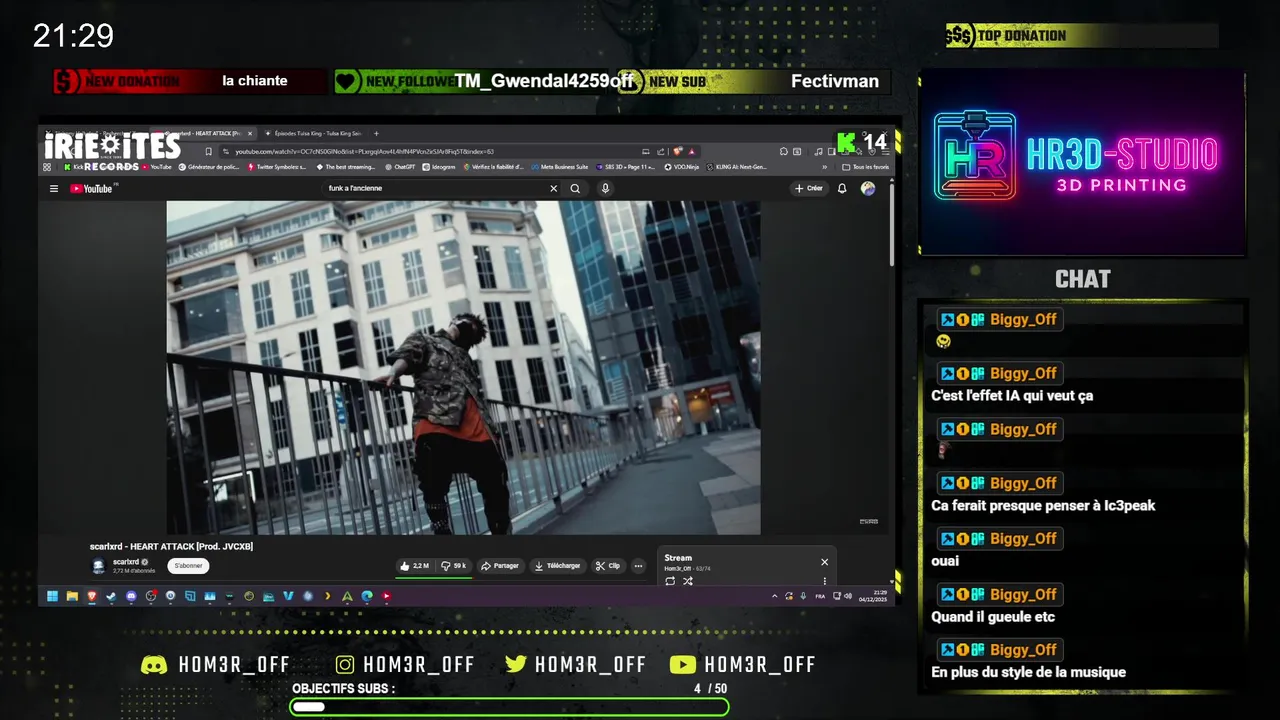Open the ChatGPT bookmark
The width and height of the screenshot is (1280, 720).
400,167
